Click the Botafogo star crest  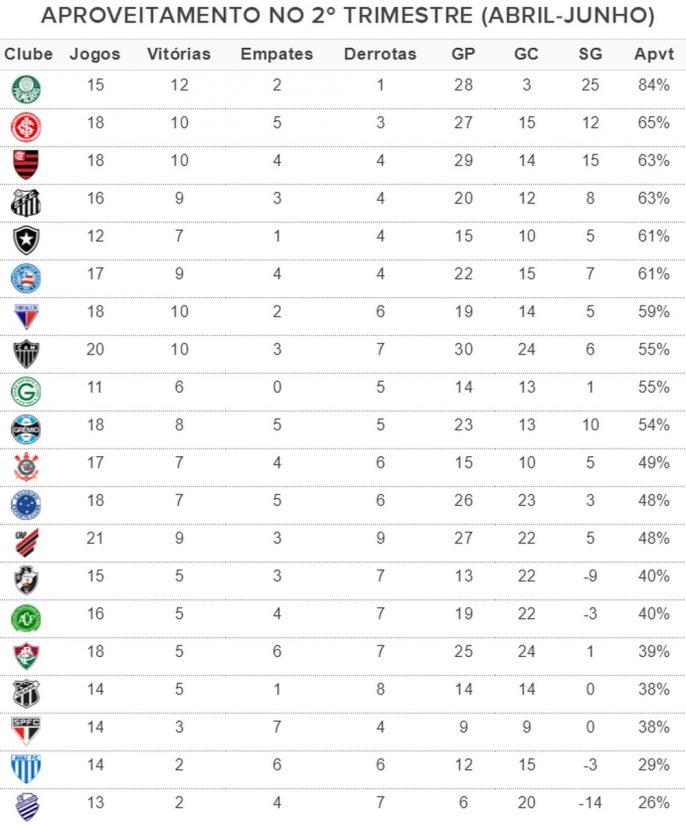coord(26,239)
